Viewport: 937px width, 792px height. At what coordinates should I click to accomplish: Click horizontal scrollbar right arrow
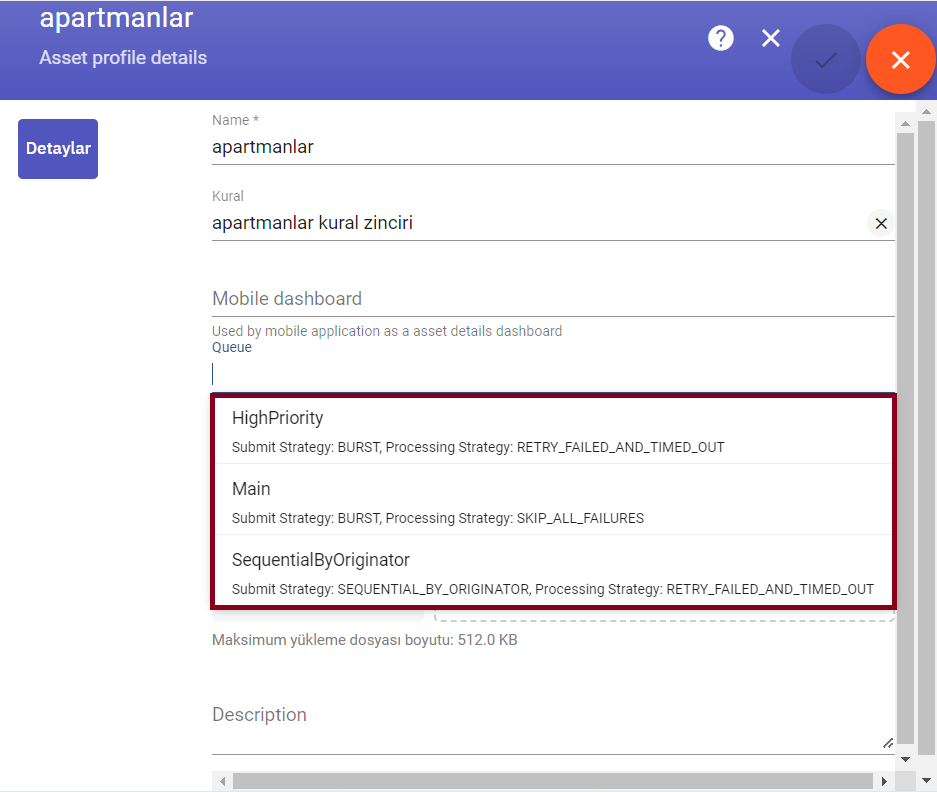(884, 781)
